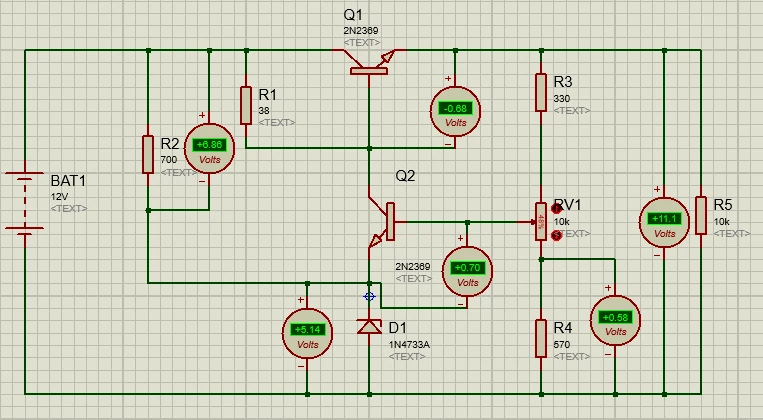
Task: Select the Q2 transistor symbol
Action: pyautogui.click(x=382, y=222)
